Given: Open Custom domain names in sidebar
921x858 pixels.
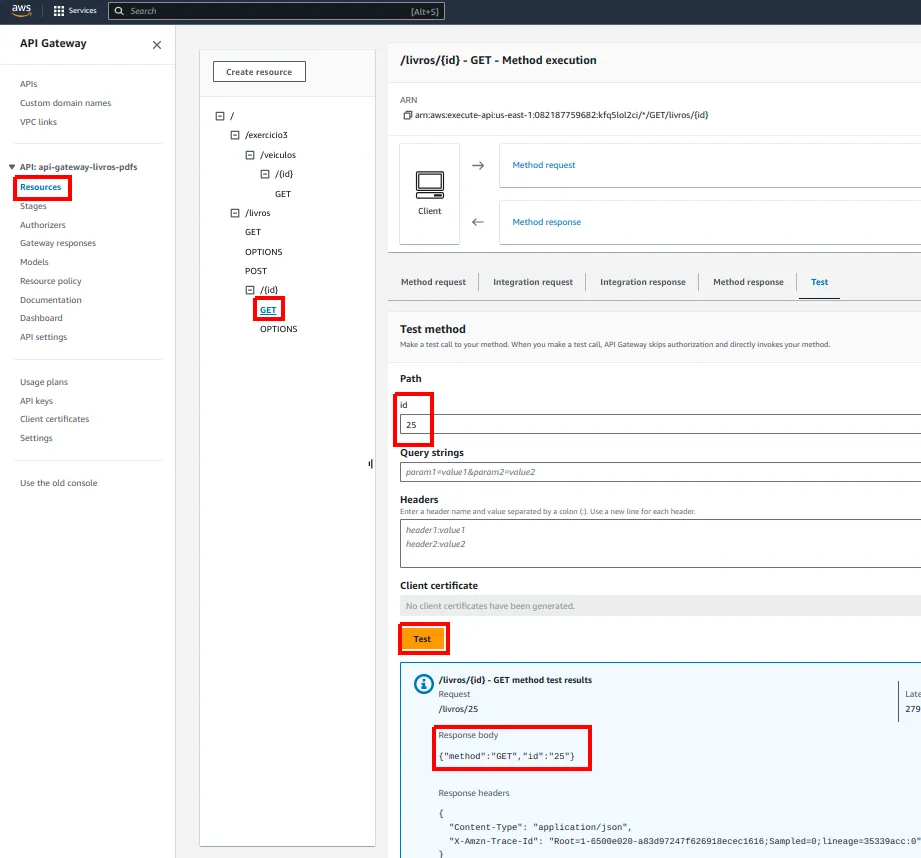Looking at the screenshot, I should point(65,103).
